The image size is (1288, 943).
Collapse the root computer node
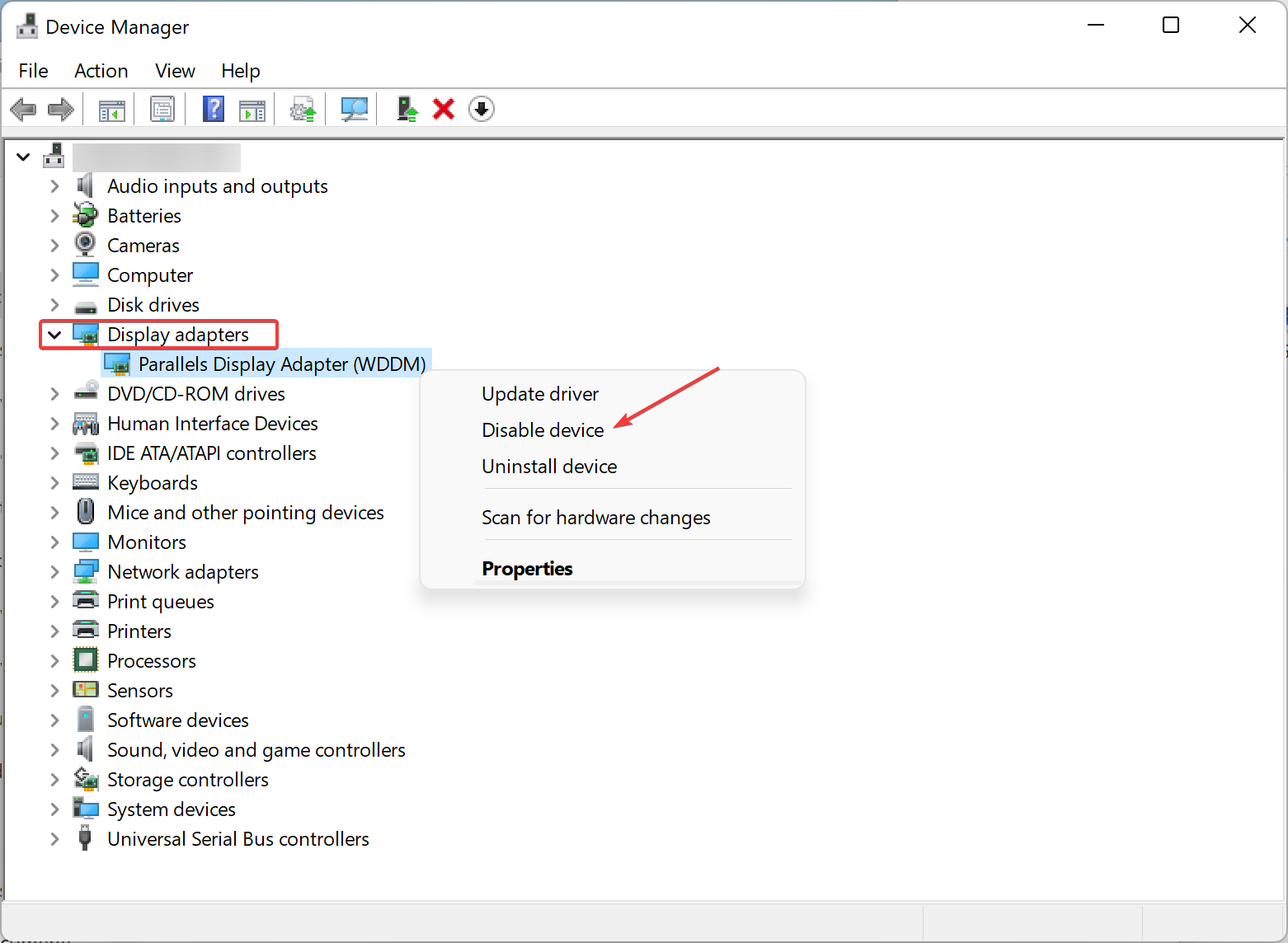(23, 157)
